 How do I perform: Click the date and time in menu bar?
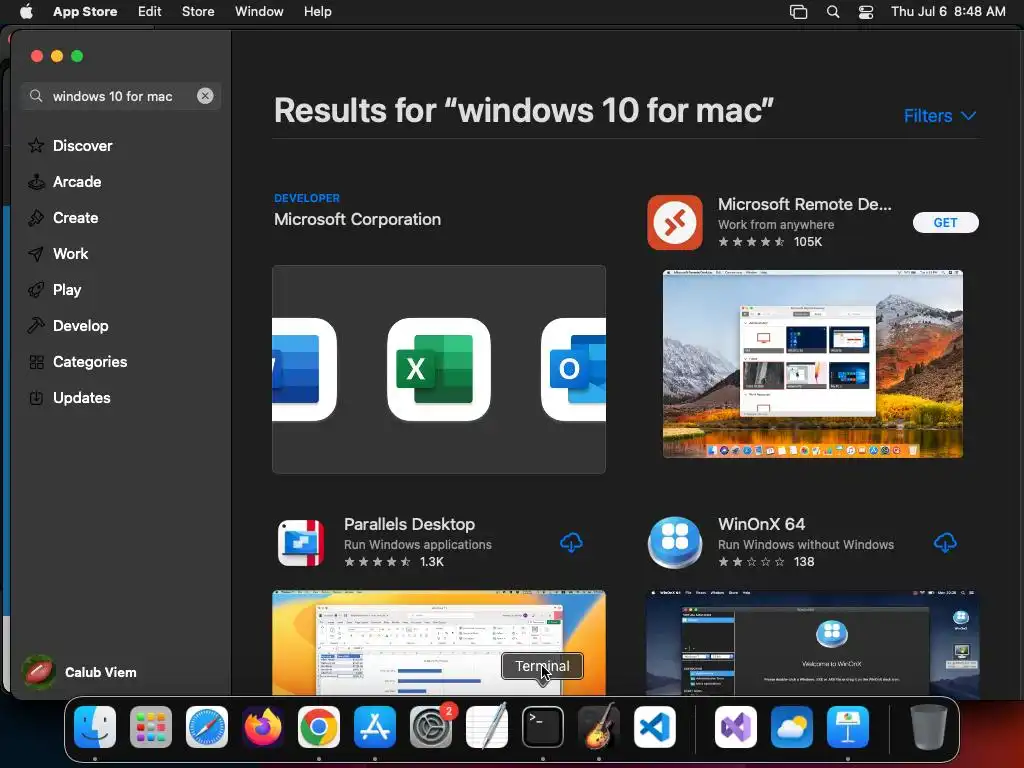948,12
